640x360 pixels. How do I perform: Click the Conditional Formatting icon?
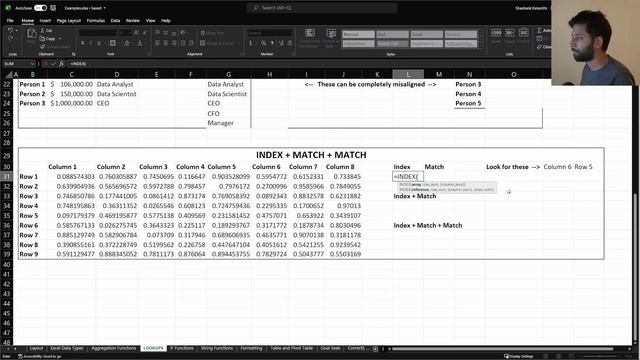click(x=310, y=33)
